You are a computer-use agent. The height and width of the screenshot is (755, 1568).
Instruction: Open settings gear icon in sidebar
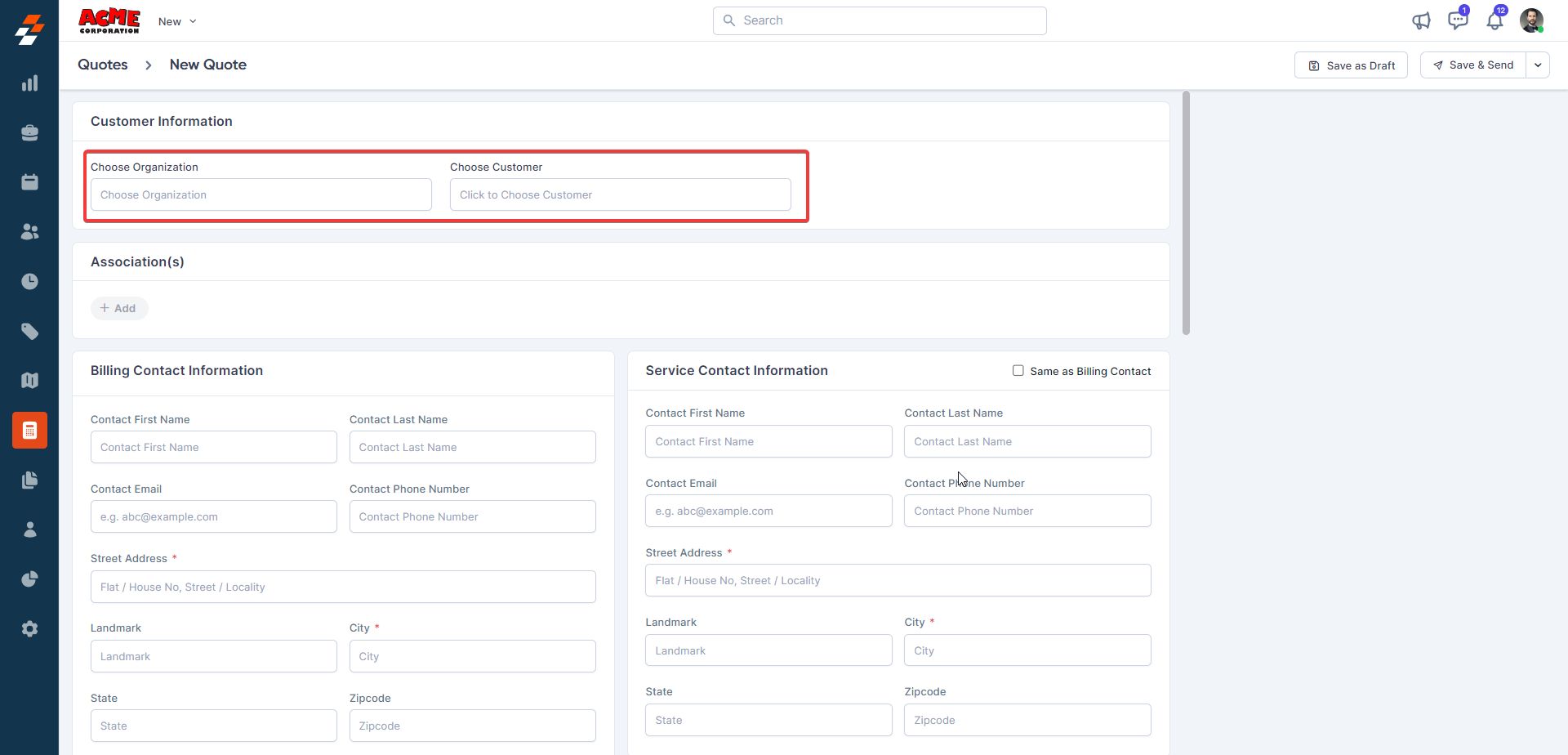[x=29, y=629]
